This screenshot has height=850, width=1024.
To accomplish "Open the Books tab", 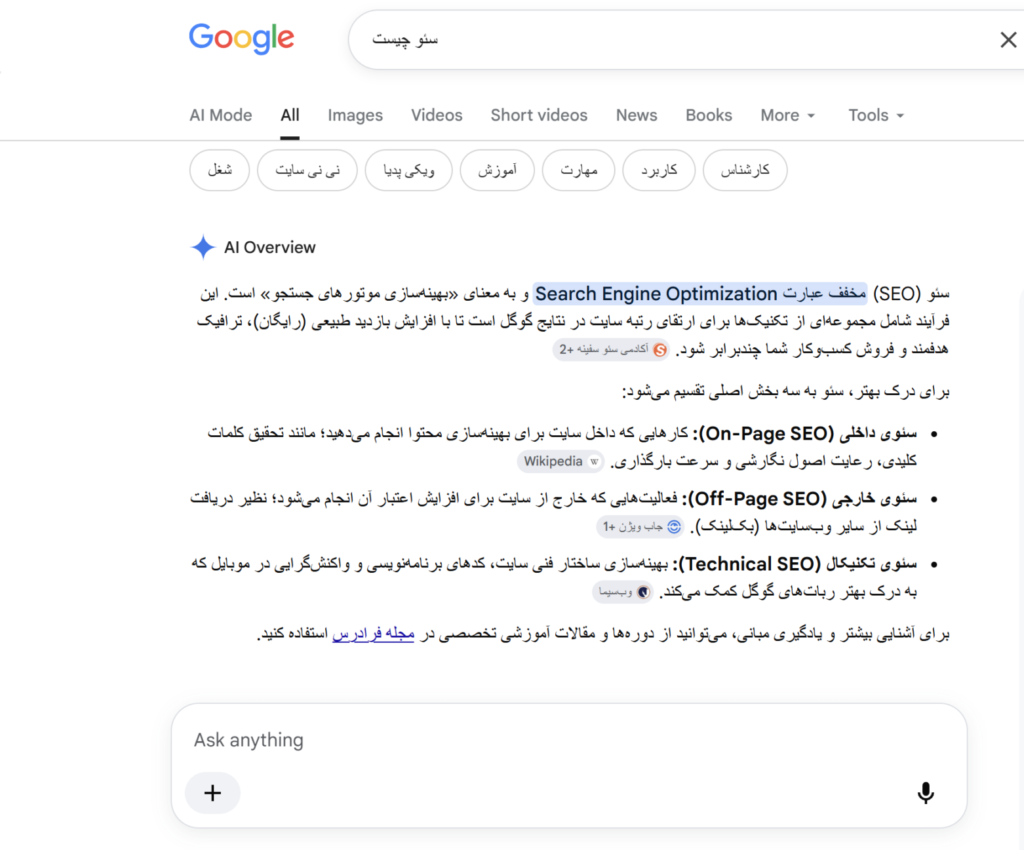I will (709, 116).
